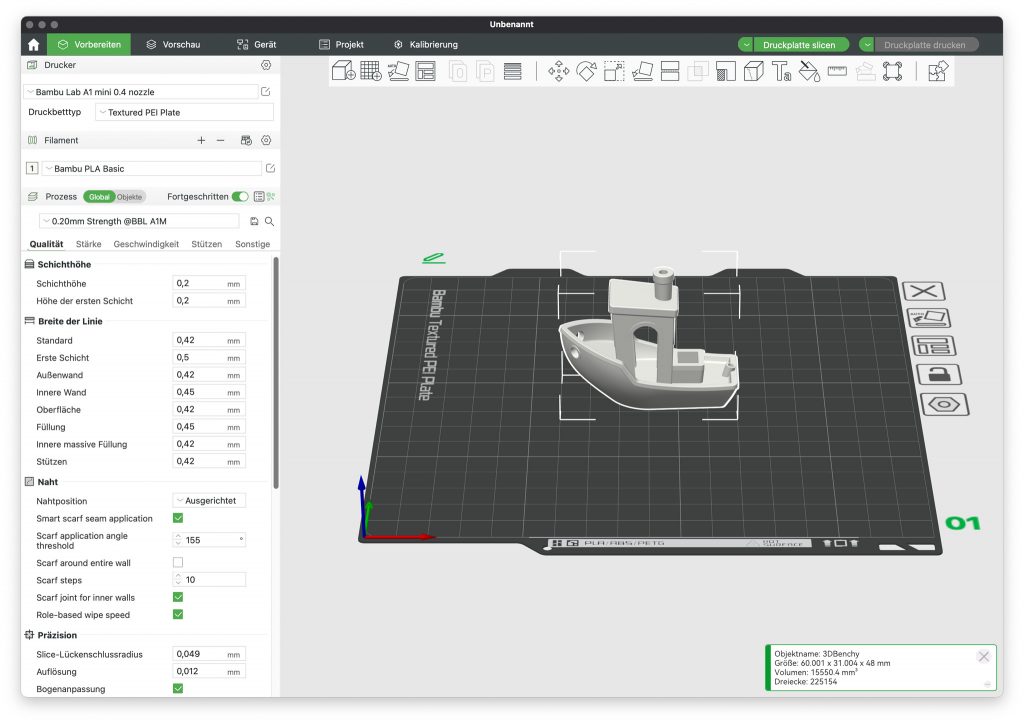Click the Add object cube icon
The width and height of the screenshot is (1024, 723).
click(x=343, y=71)
